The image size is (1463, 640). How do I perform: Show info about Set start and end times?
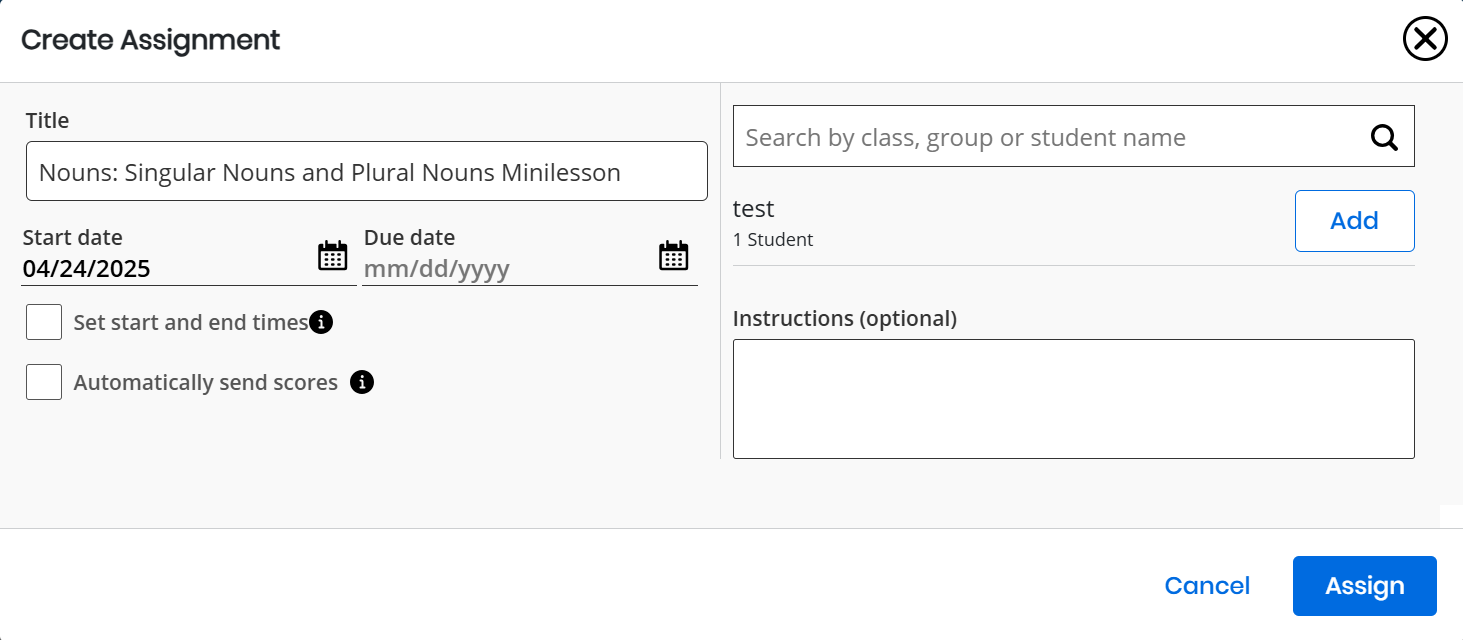pos(321,322)
